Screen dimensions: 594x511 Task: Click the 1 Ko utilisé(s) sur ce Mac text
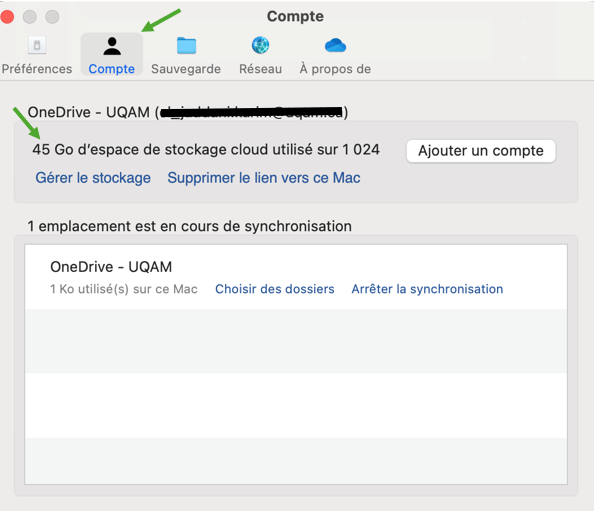pos(124,289)
